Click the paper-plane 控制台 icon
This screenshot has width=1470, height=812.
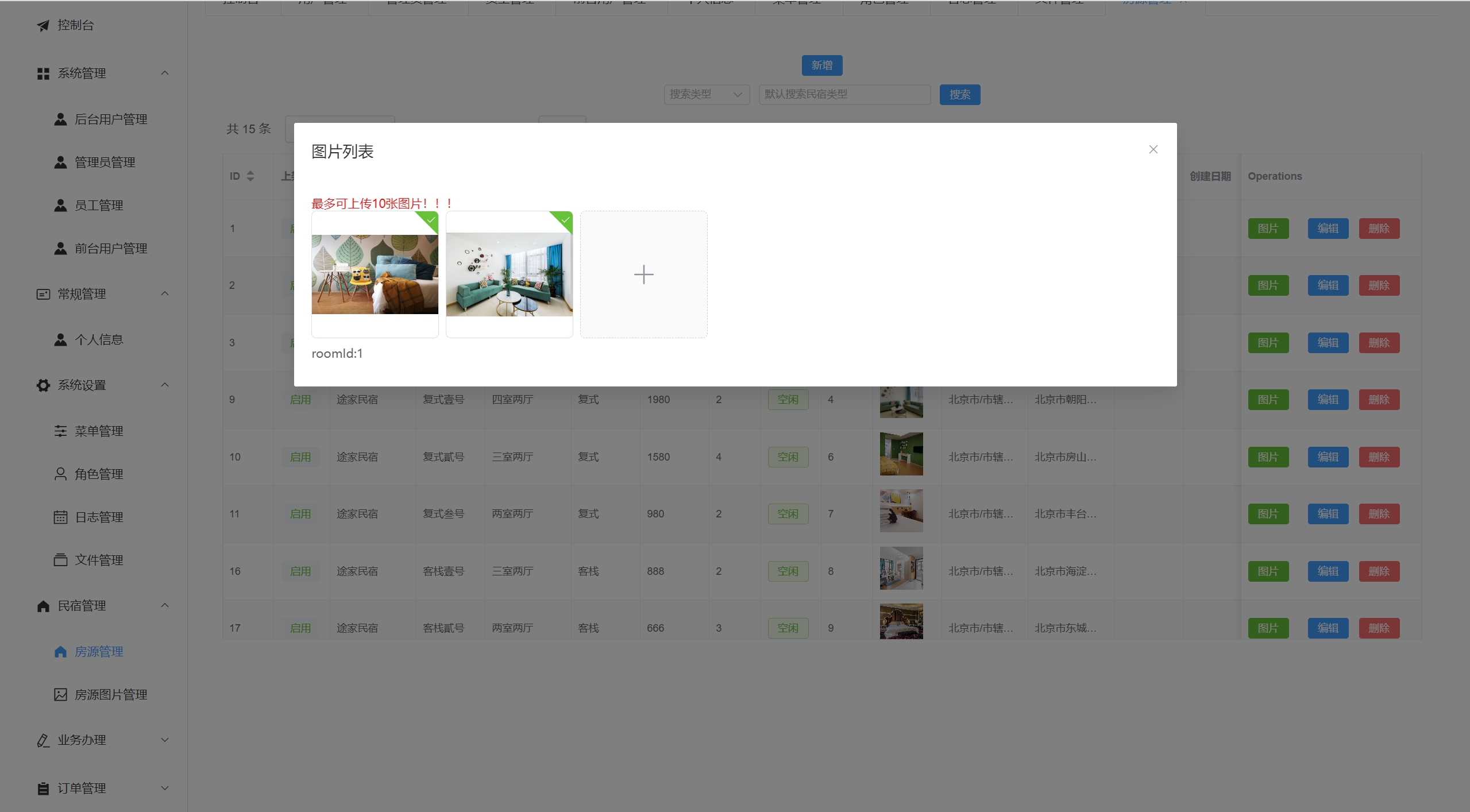(x=43, y=25)
